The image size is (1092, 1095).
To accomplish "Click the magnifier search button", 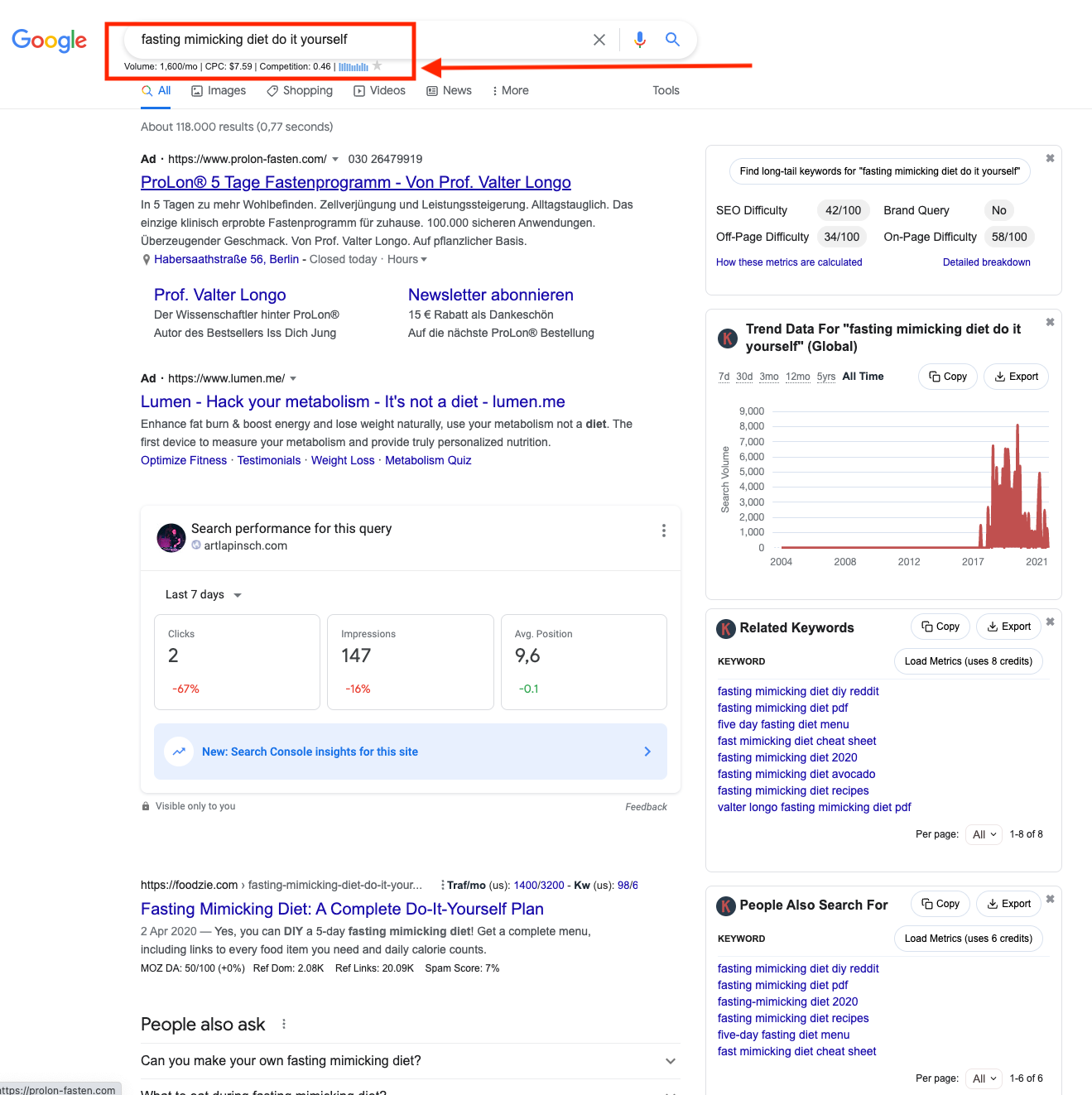I will coord(672,40).
